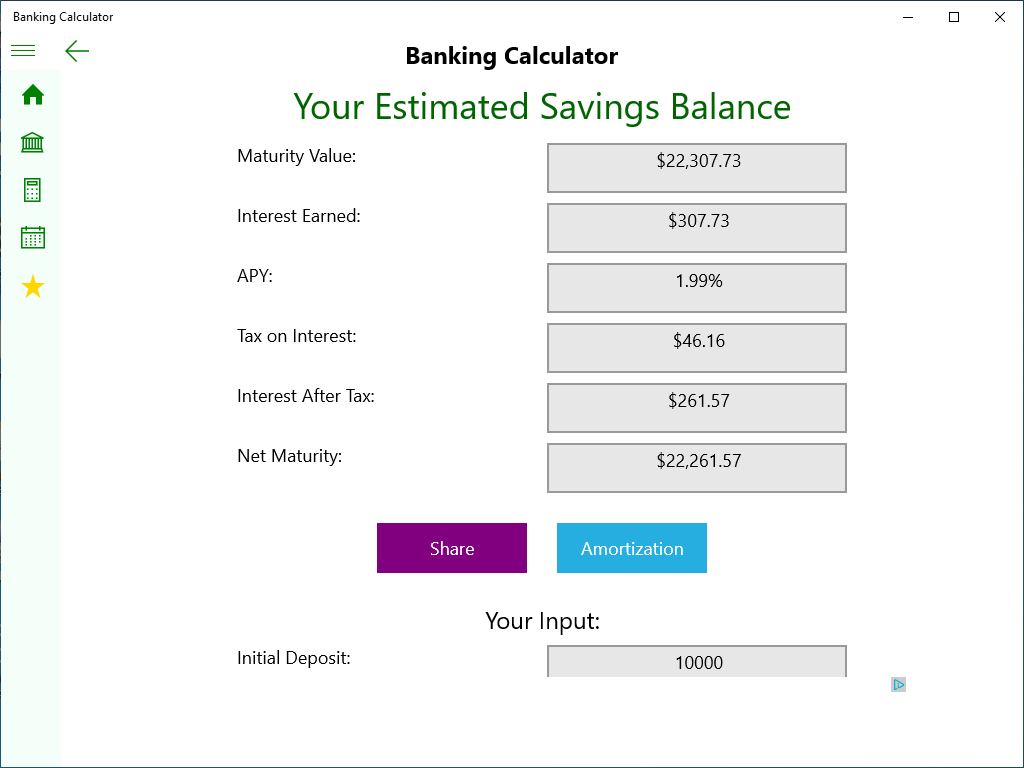Select the bank building icon

coord(33,142)
